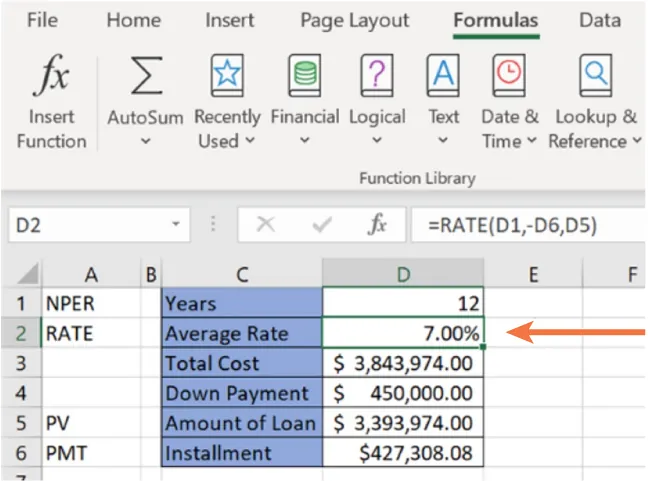This screenshot has height=481, width=648.
Task: Expand the Name Box dropdown arrow
Action: [x=176, y=226]
